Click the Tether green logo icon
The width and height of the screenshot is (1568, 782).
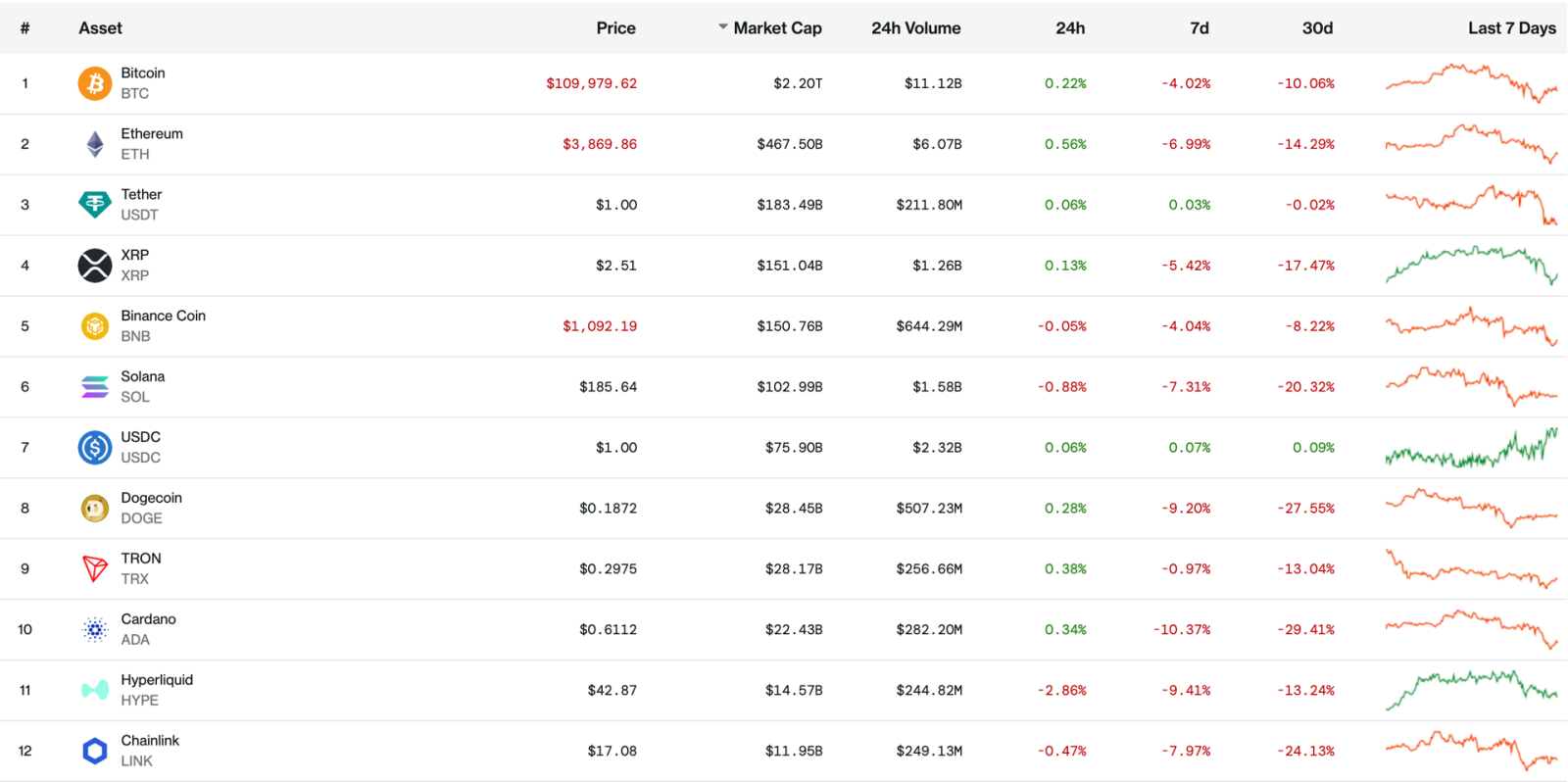pyautogui.click(x=95, y=205)
